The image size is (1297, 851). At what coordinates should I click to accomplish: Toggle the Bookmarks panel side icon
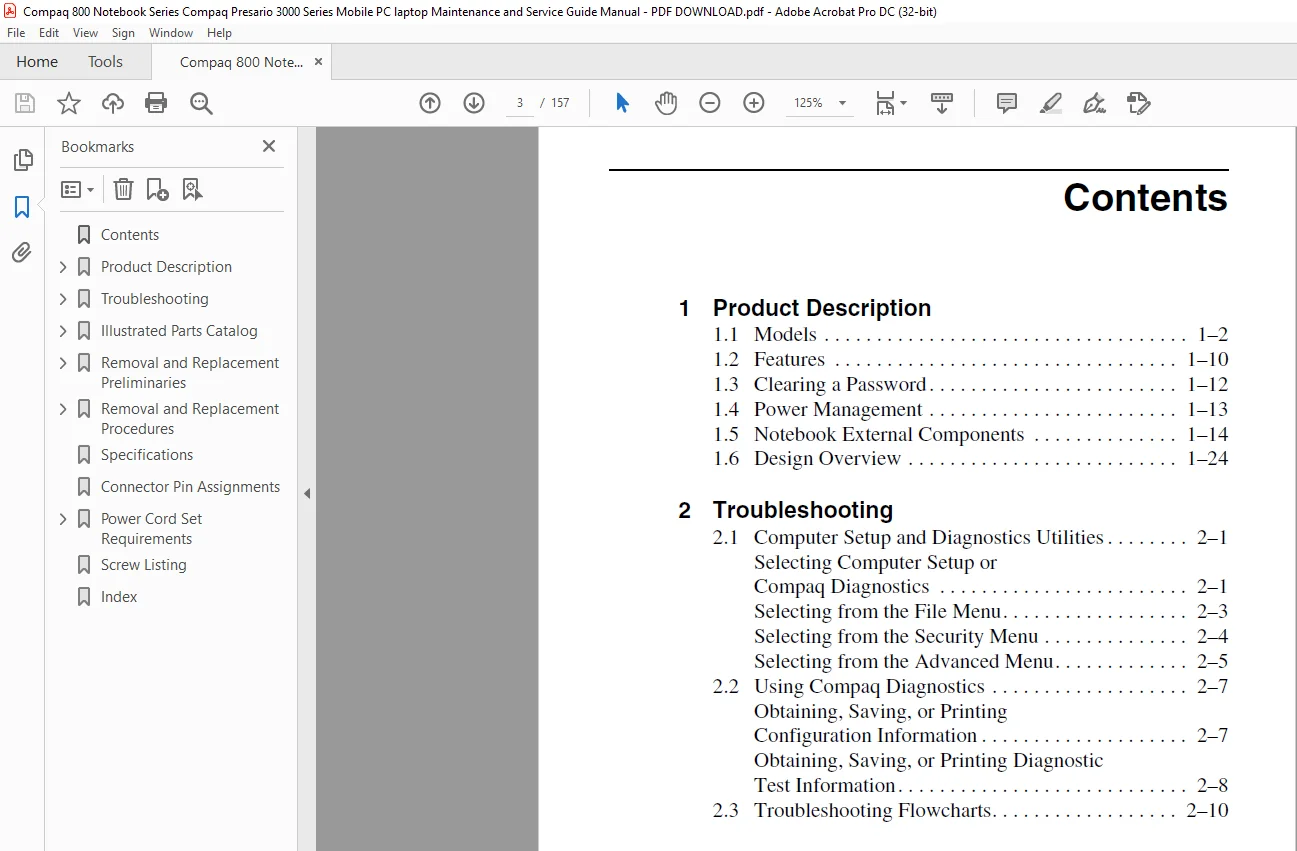coord(22,207)
